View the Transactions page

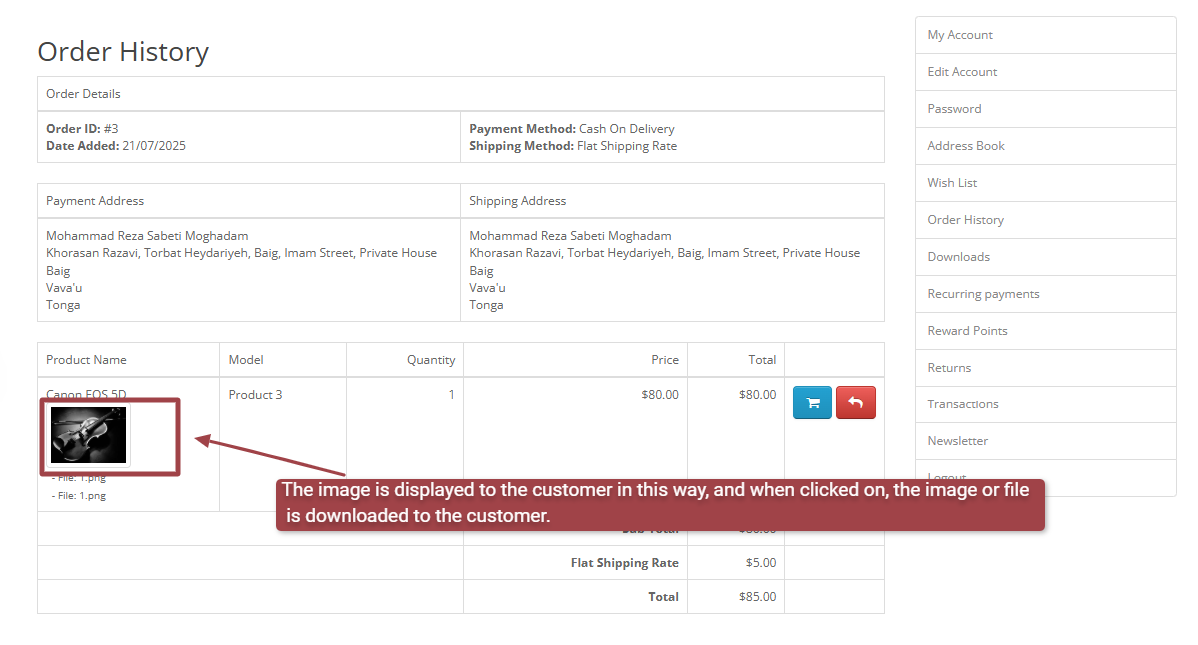(963, 404)
